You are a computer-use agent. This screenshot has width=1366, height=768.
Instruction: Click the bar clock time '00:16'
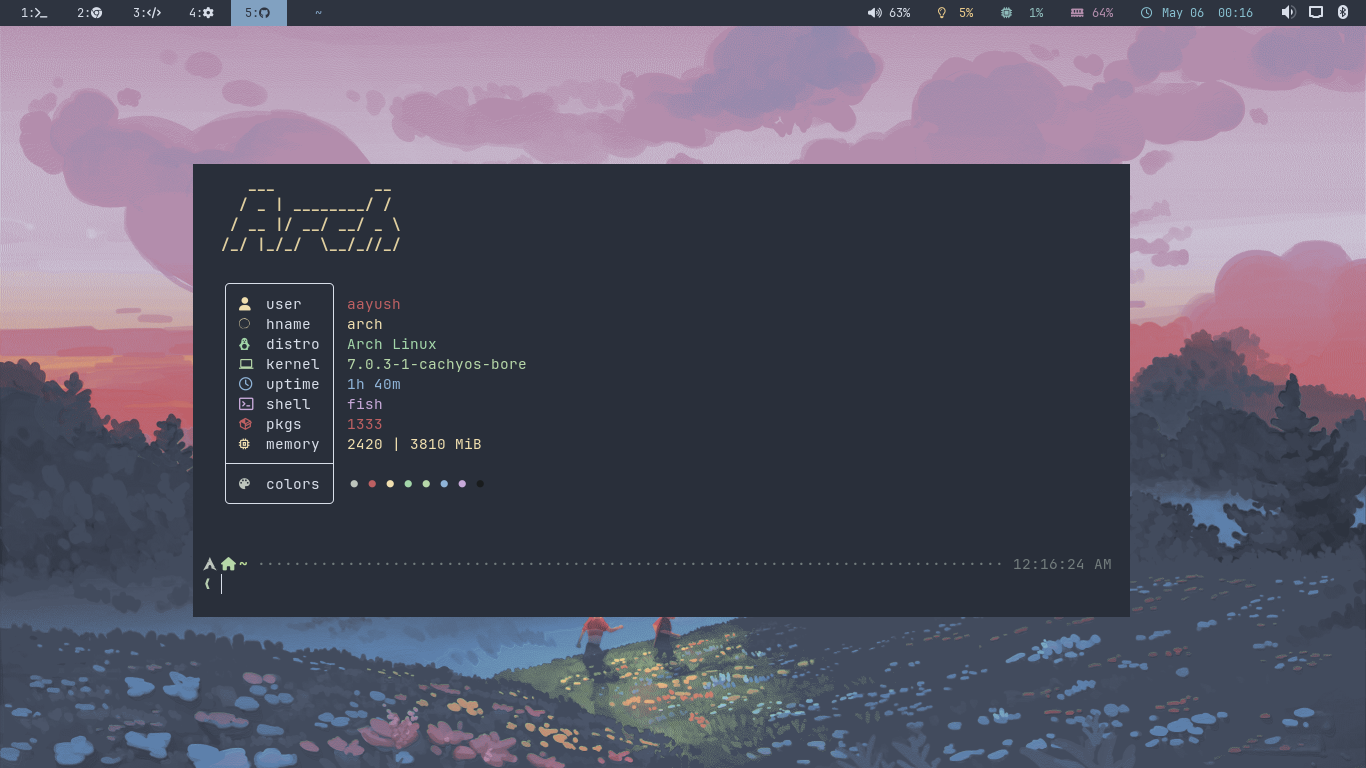click(1235, 13)
